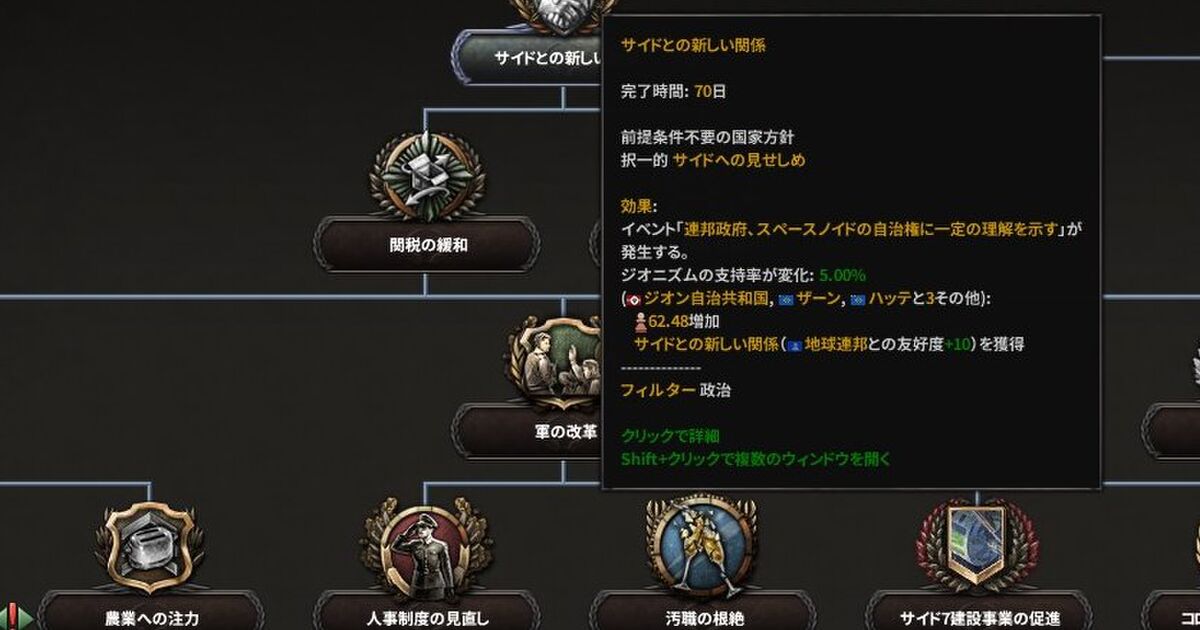This screenshot has height=630, width=1200.
Task: Open the 関税の緩和 focus label
Action: (x=428, y=245)
